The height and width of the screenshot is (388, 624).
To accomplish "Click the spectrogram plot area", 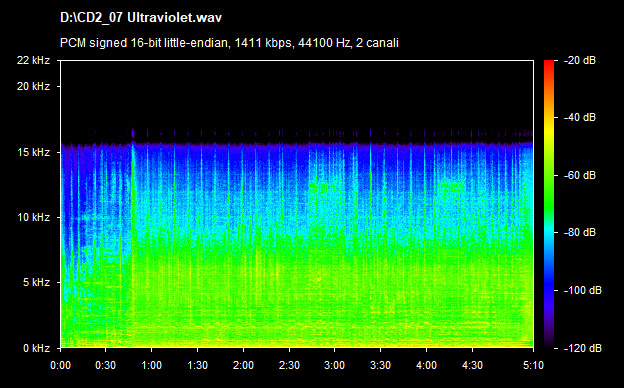I will [297, 204].
